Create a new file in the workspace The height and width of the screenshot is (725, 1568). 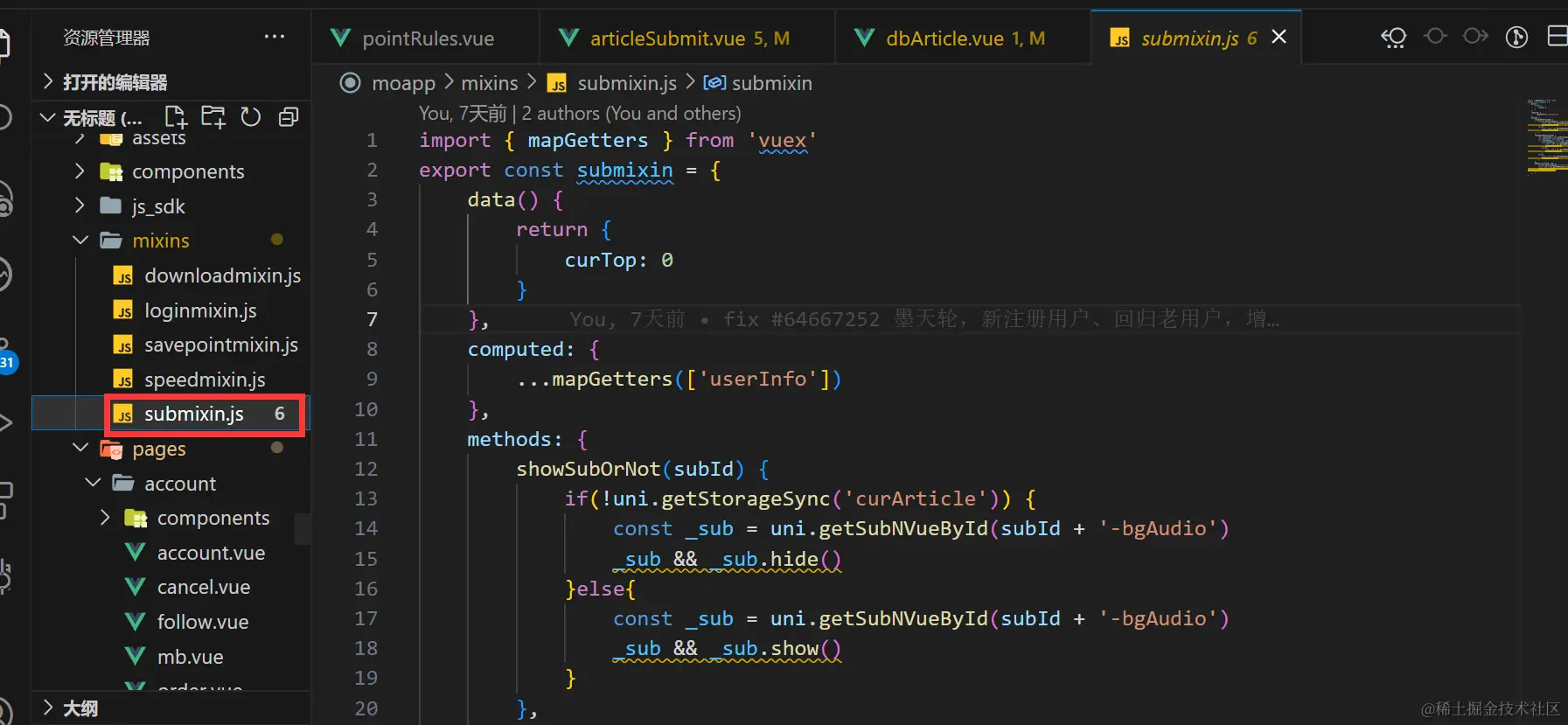click(176, 117)
